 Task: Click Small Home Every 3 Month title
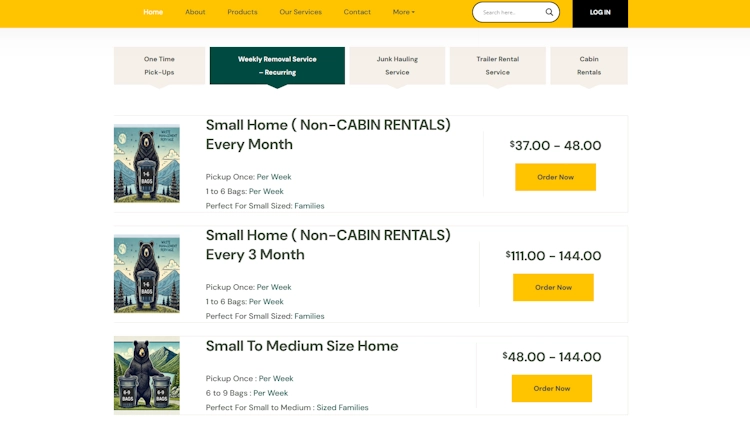[x=328, y=244]
